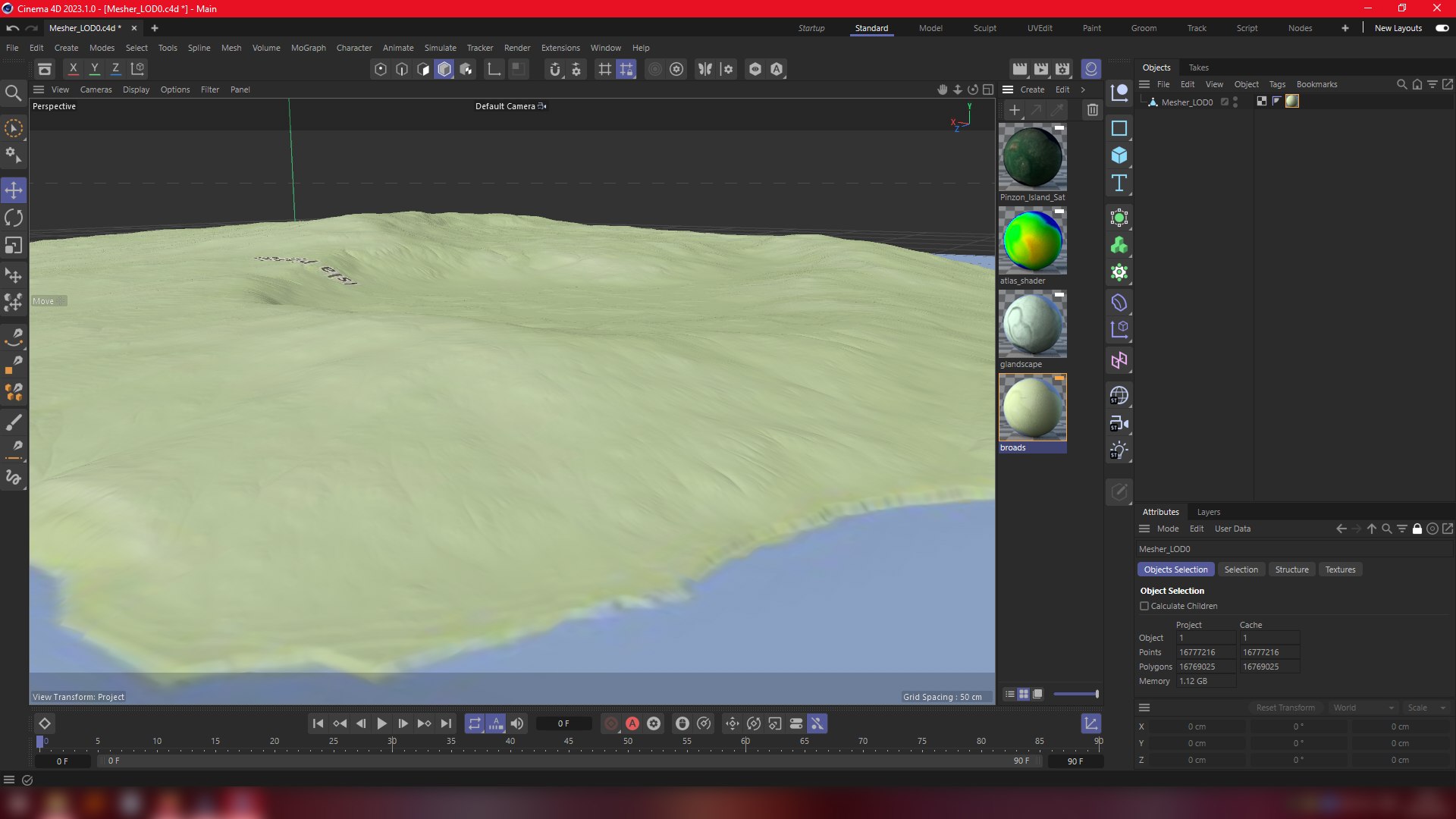Open viewport hamburger menu
Image resolution: width=1456 pixels, height=819 pixels.
[39, 89]
